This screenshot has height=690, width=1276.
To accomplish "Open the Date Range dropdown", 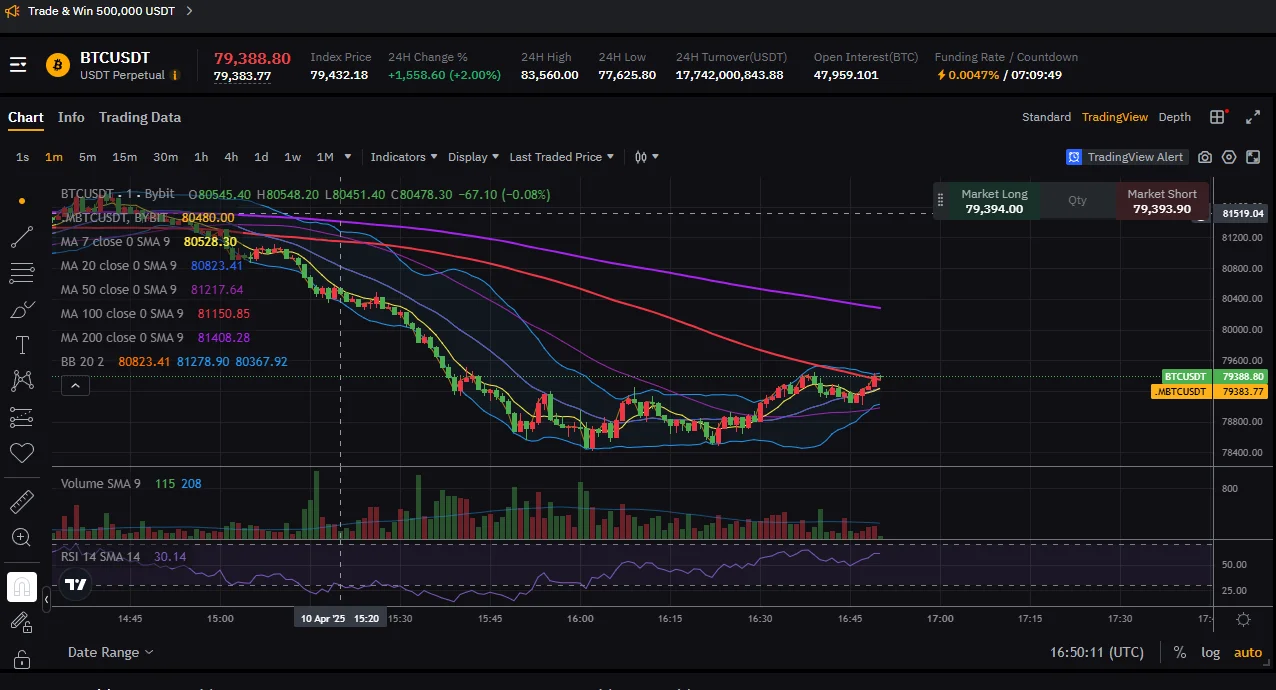I will point(111,652).
